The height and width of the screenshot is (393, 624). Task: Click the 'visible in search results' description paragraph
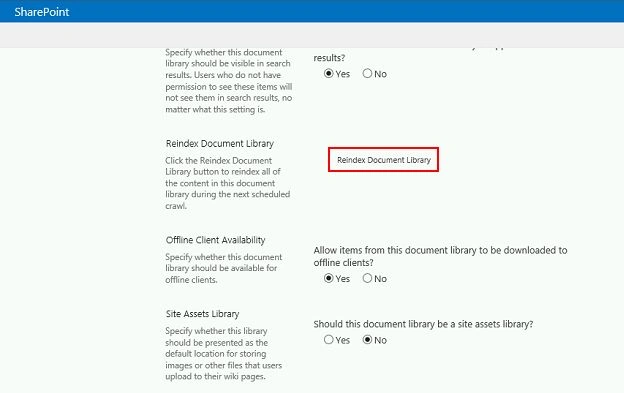tap(228, 81)
